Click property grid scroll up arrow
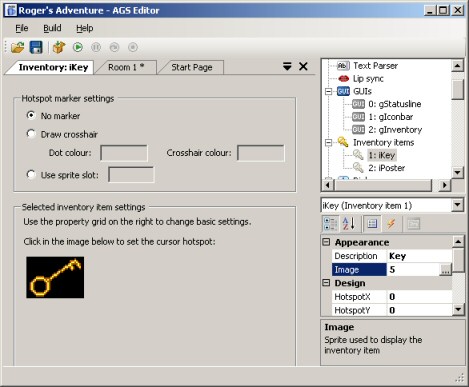 pyautogui.click(x=458, y=241)
